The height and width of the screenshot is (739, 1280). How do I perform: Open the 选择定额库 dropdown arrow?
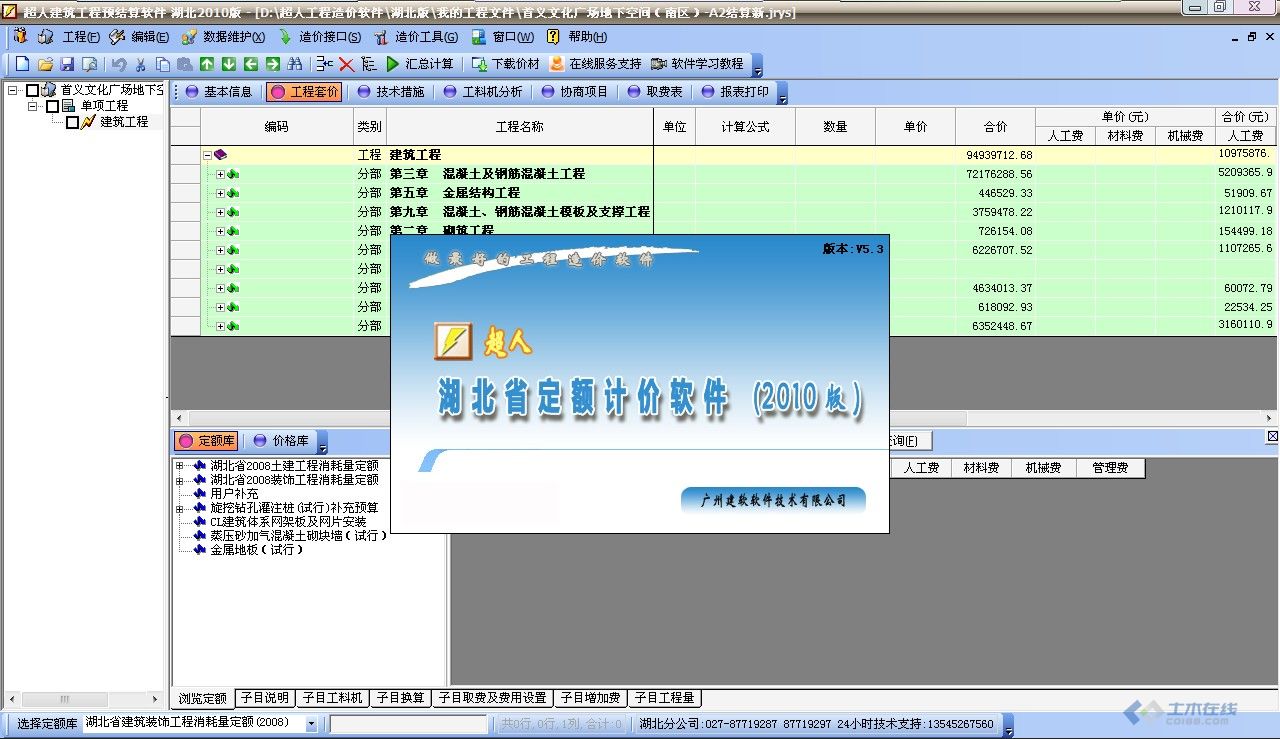(311, 724)
